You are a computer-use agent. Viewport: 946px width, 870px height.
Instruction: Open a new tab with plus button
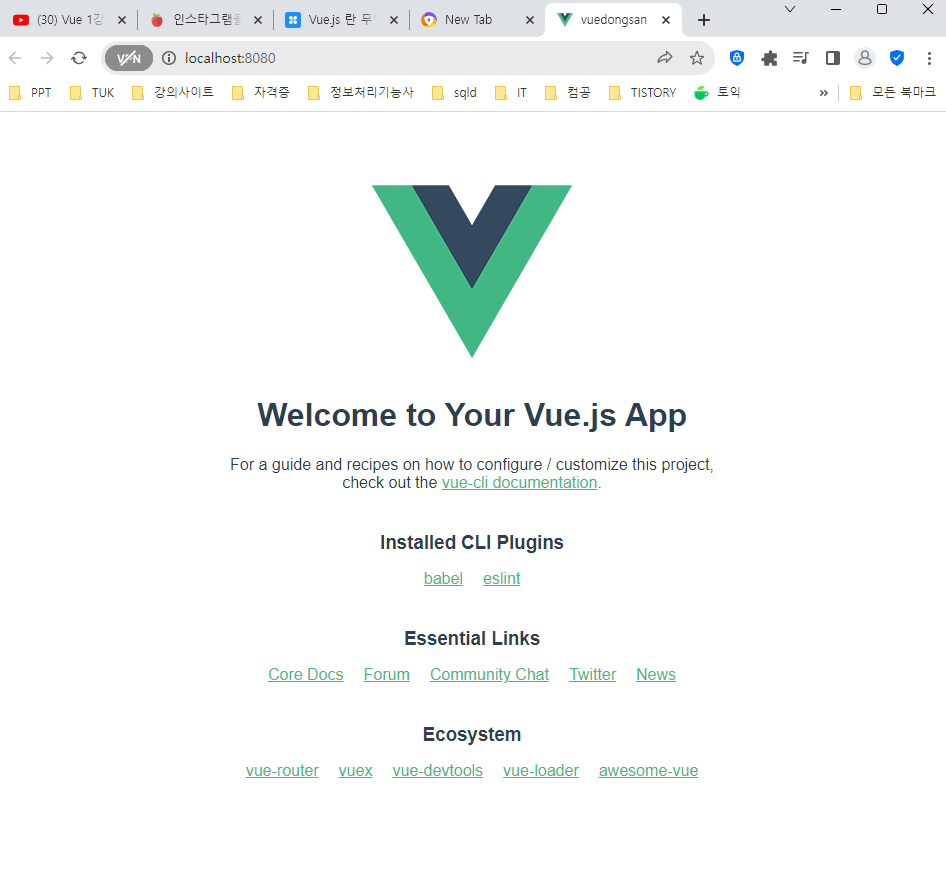tap(703, 20)
